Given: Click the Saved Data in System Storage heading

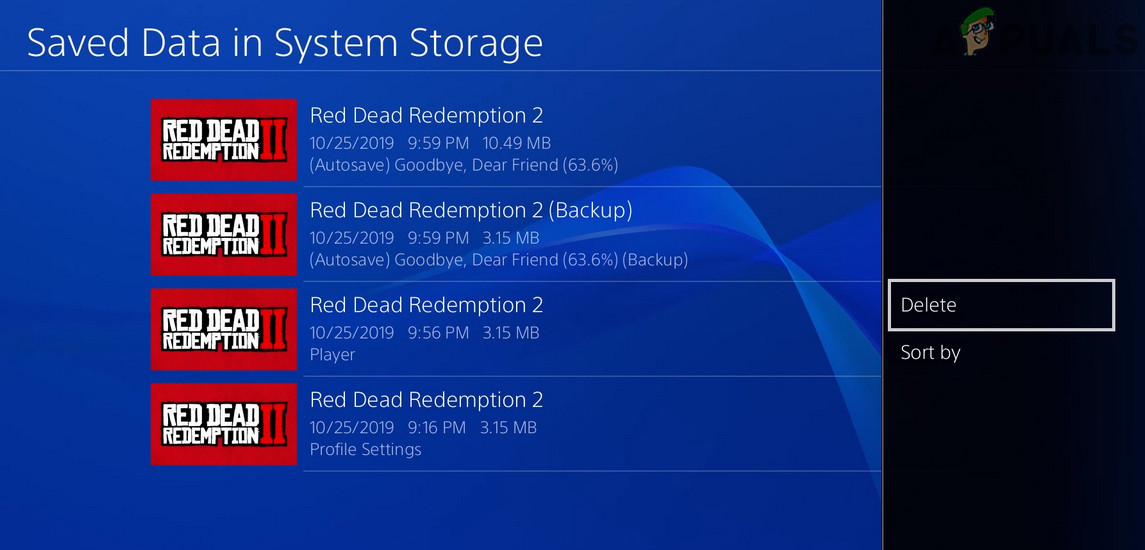Looking at the screenshot, I should click(x=285, y=43).
